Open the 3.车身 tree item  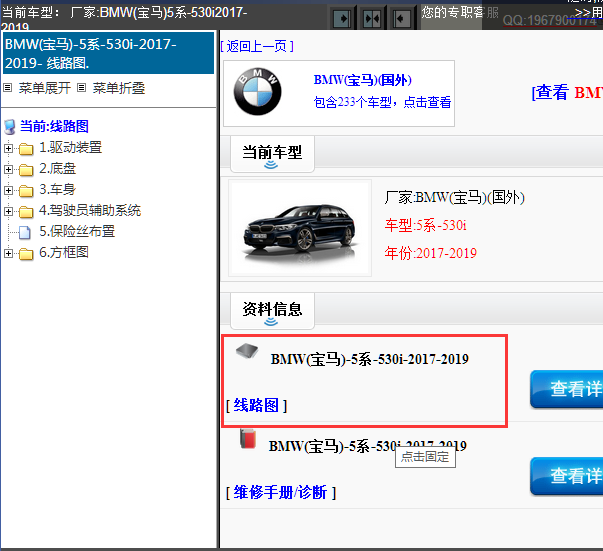[x=57, y=189]
